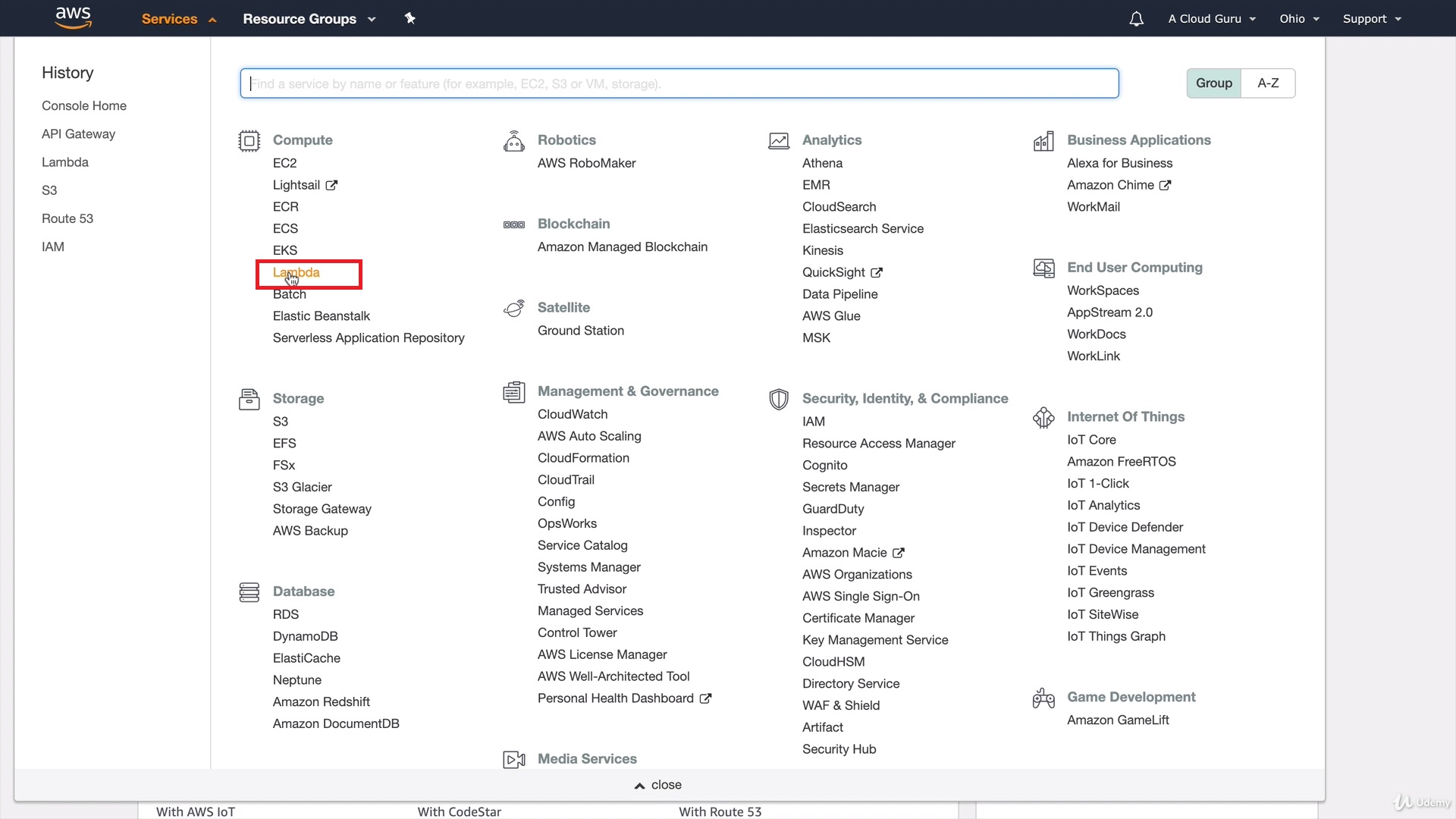Open Lambda under Compute

(x=297, y=273)
